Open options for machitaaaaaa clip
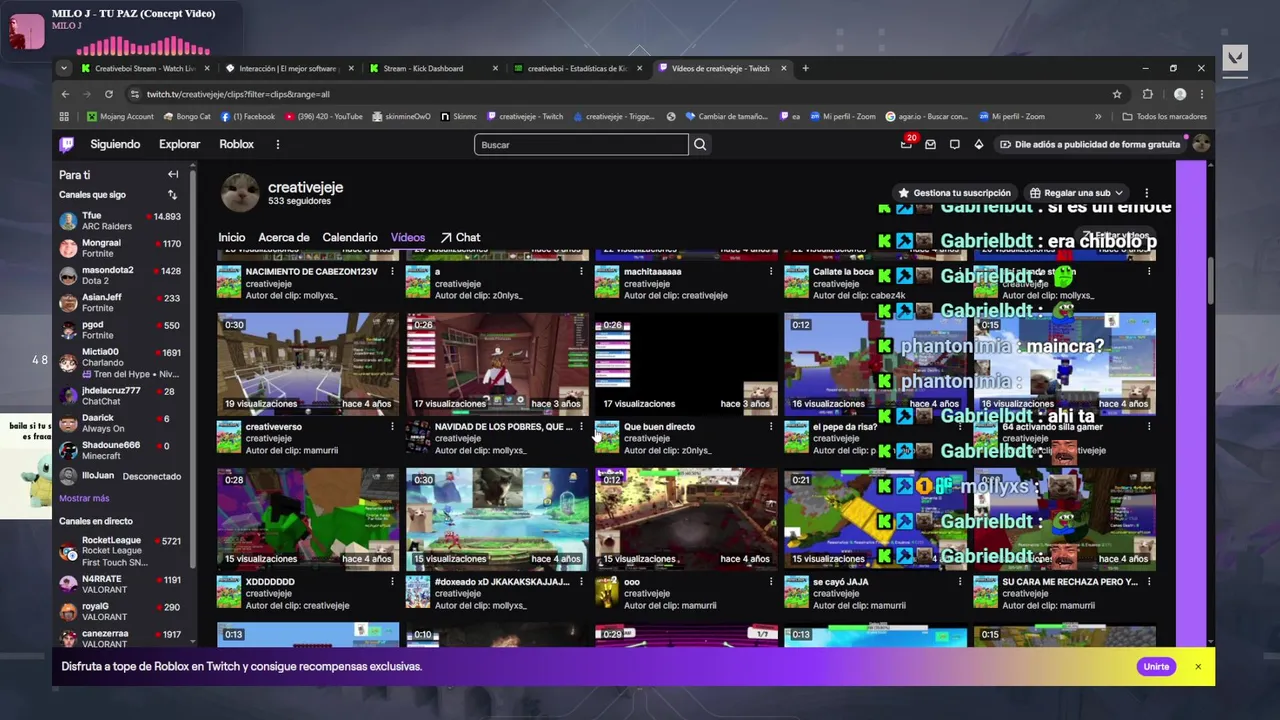This screenshot has width=1280, height=720. (770, 272)
